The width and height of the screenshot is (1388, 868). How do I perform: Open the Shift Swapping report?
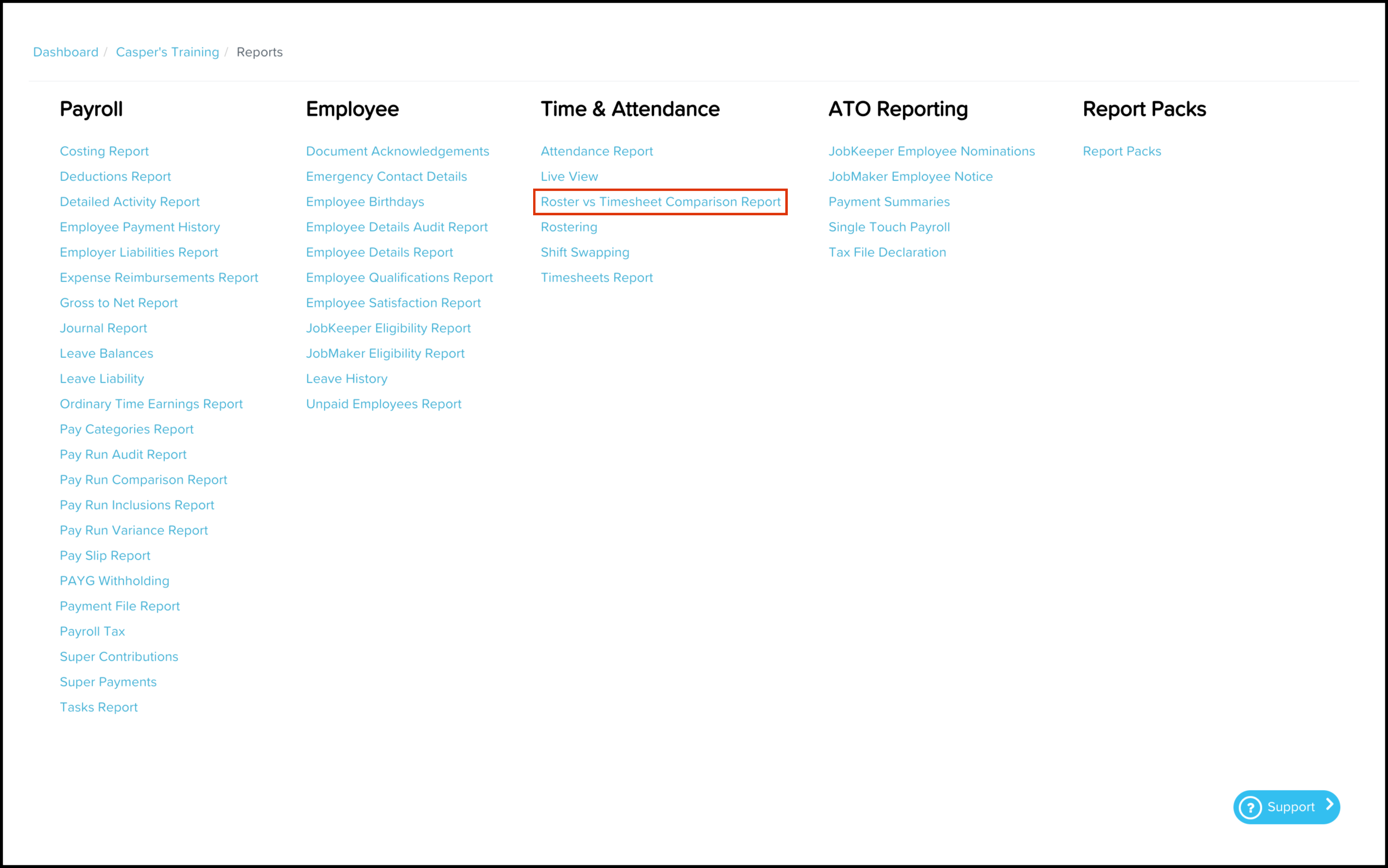click(x=584, y=253)
